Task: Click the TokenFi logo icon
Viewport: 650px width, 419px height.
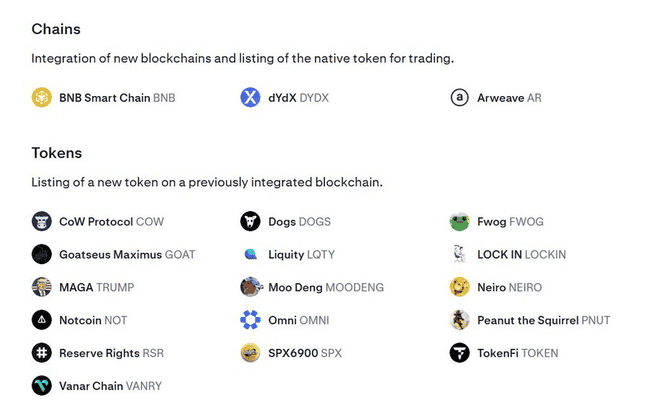Action: 459,353
